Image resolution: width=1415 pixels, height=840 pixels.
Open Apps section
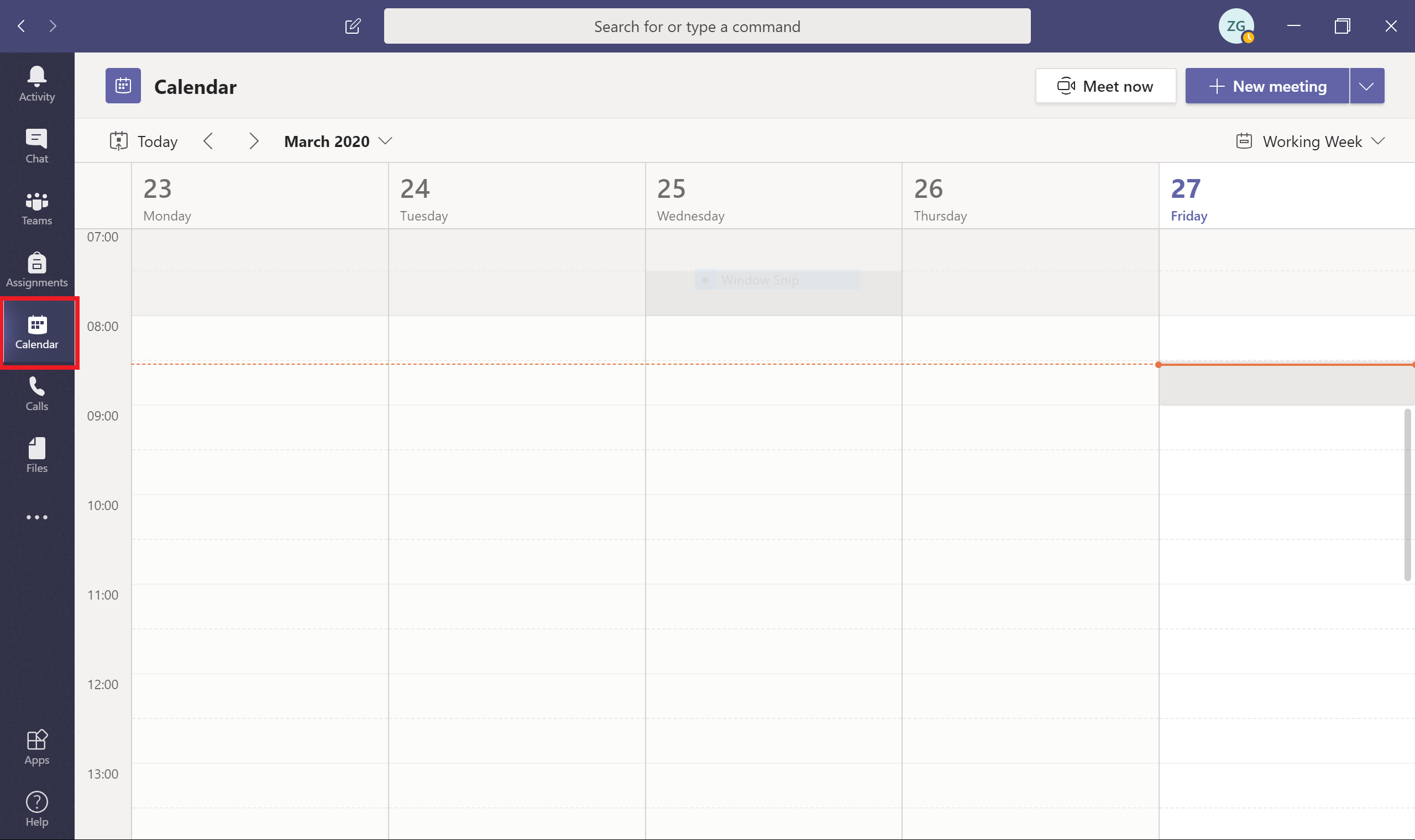coord(36,747)
